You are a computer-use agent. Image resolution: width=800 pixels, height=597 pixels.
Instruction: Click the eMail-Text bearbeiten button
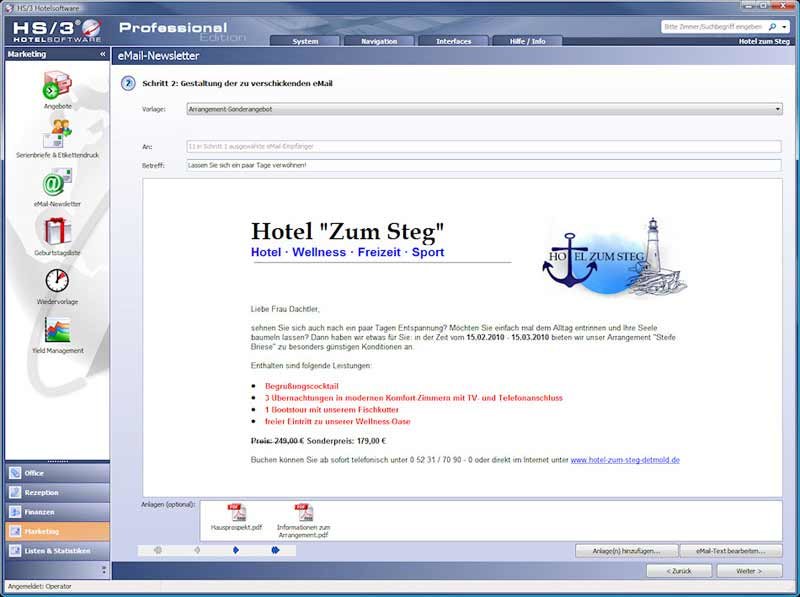pos(731,551)
